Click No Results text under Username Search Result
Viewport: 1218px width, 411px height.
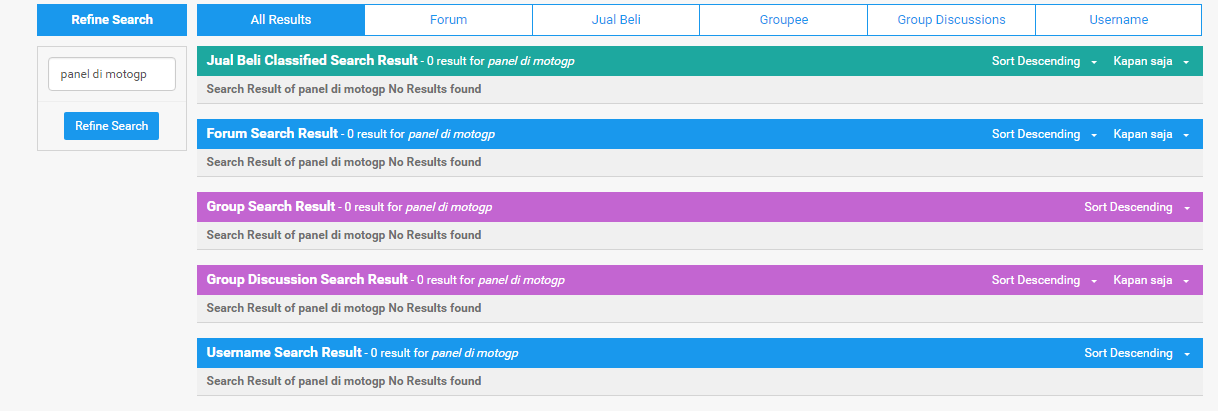[x=344, y=382]
